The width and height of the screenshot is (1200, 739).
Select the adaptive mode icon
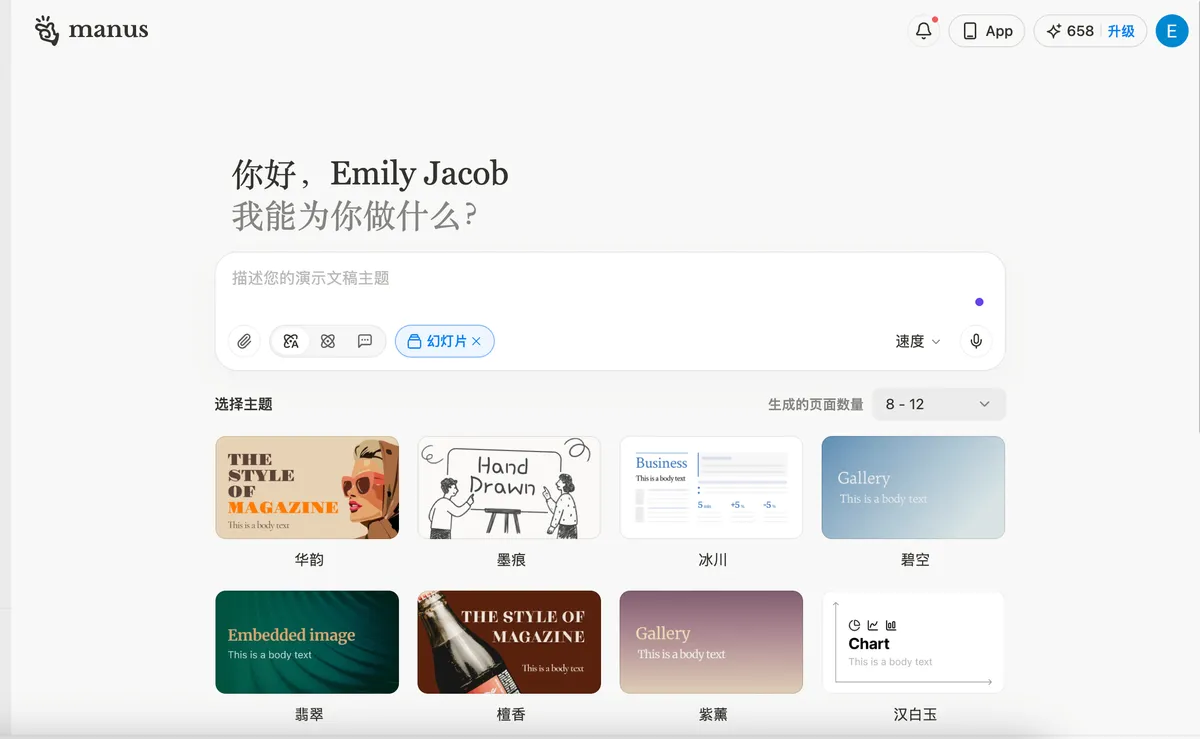291,341
